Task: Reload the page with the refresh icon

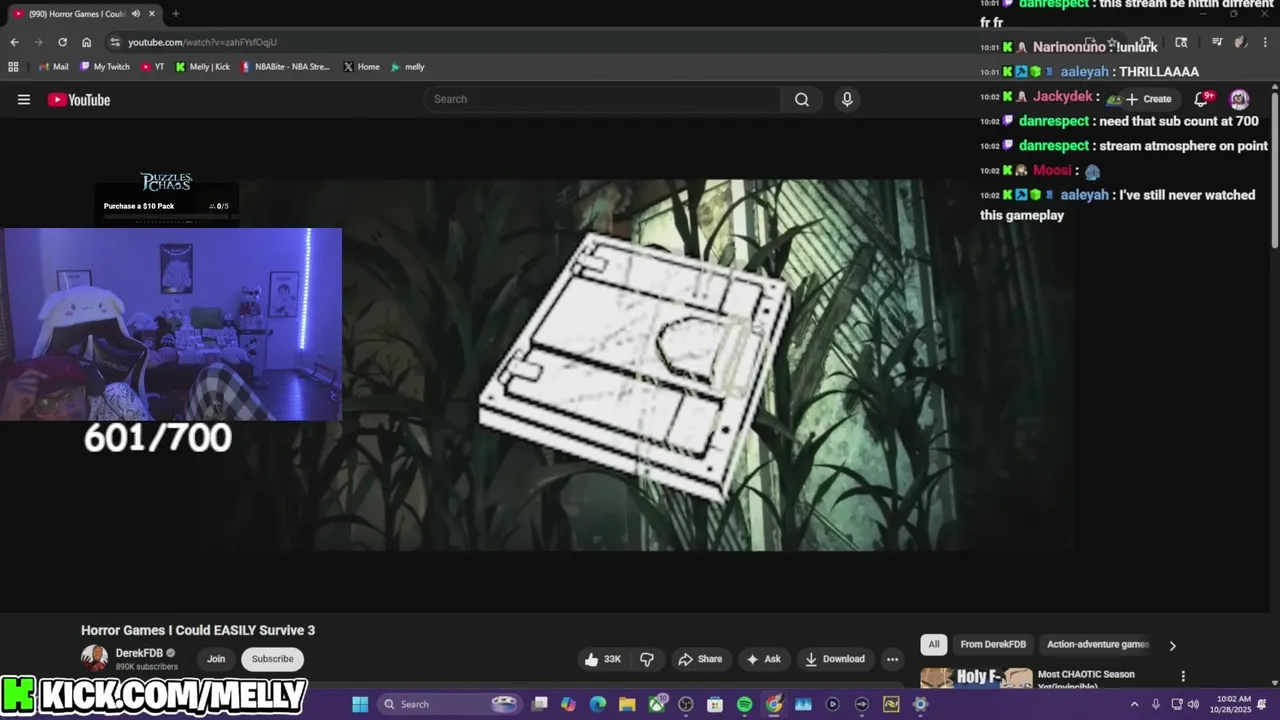Action: coord(62,42)
